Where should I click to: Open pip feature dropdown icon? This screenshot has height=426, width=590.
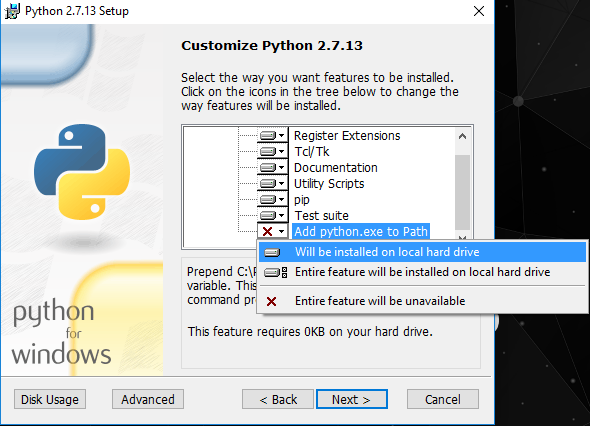click(273, 199)
